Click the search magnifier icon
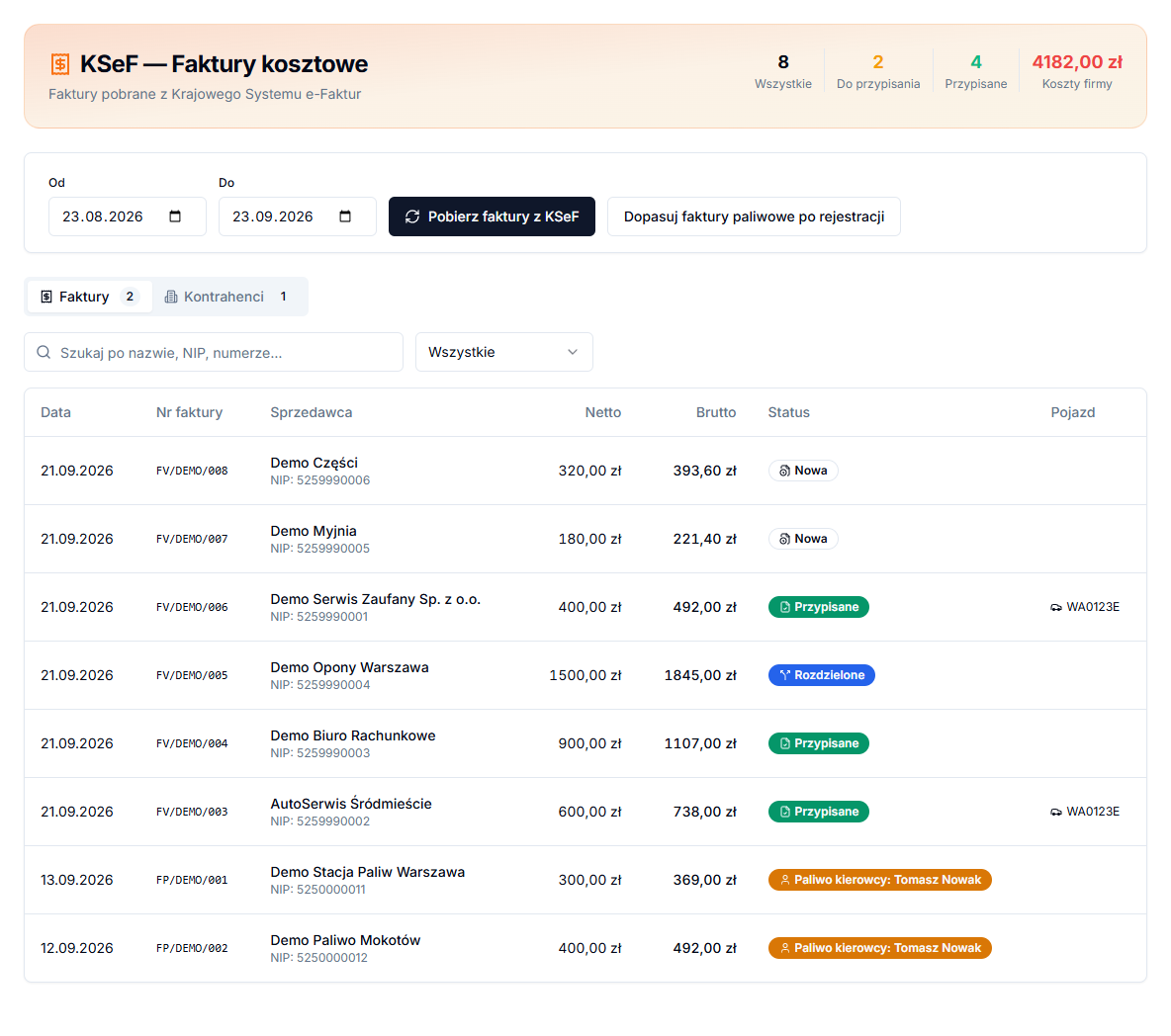This screenshot has height=1036, width=1171. point(45,352)
